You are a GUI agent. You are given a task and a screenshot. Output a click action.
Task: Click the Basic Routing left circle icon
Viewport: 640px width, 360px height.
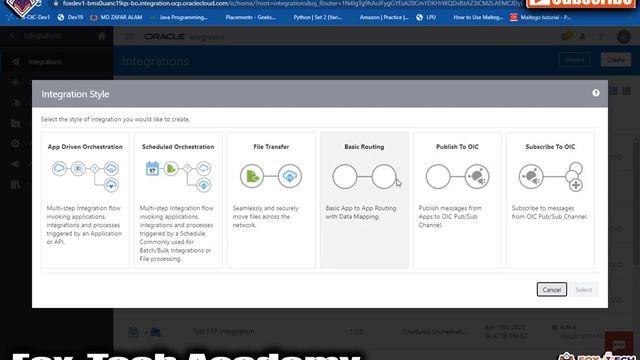pyautogui.click(x=345, y=177)
